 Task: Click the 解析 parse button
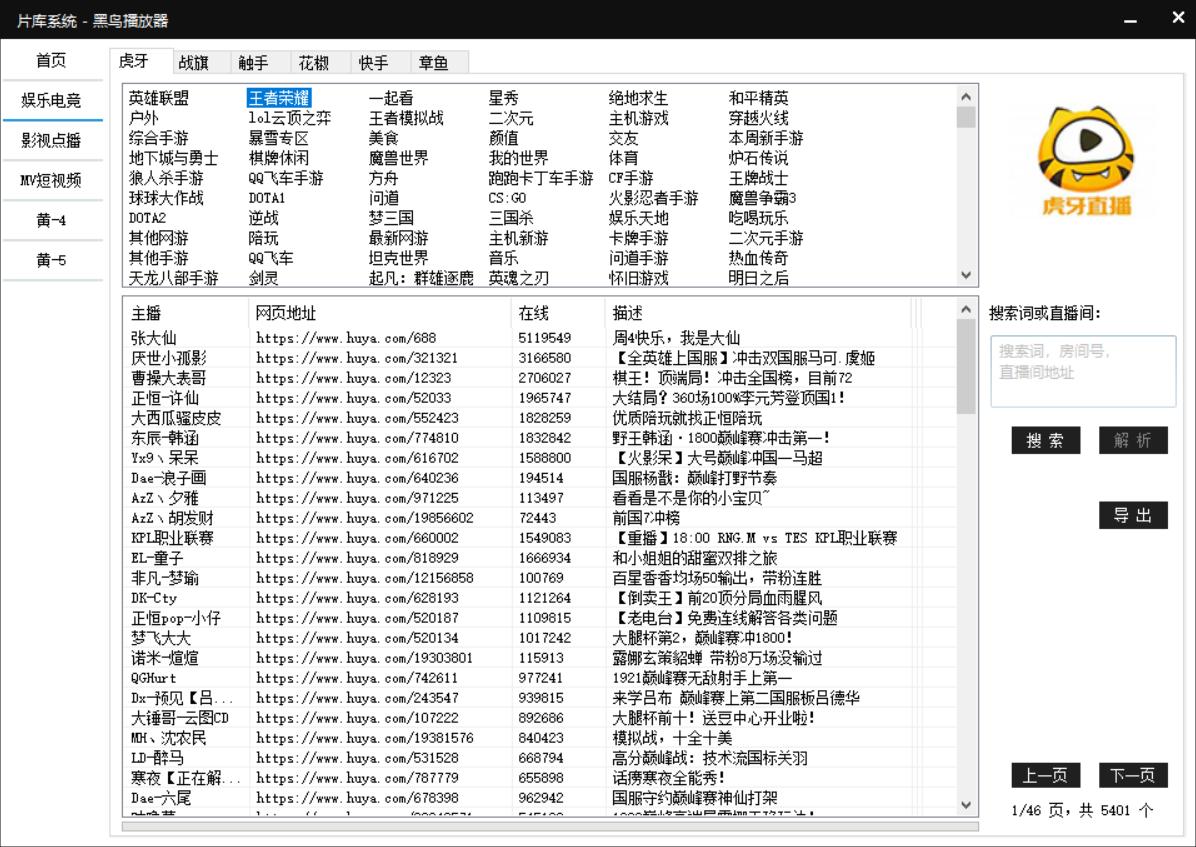pos(1133,440)
